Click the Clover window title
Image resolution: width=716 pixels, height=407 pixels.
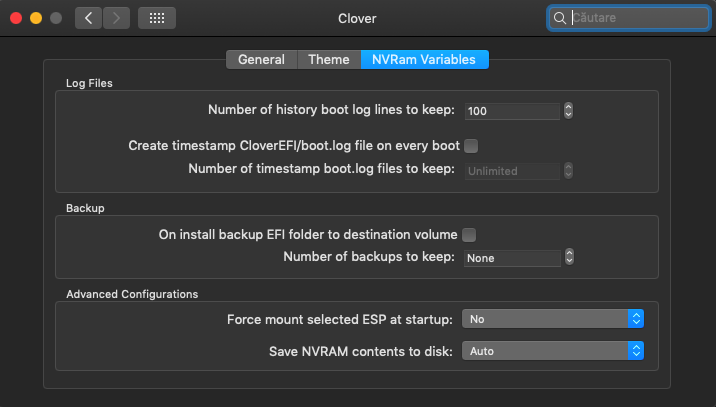tap(357, 19)
